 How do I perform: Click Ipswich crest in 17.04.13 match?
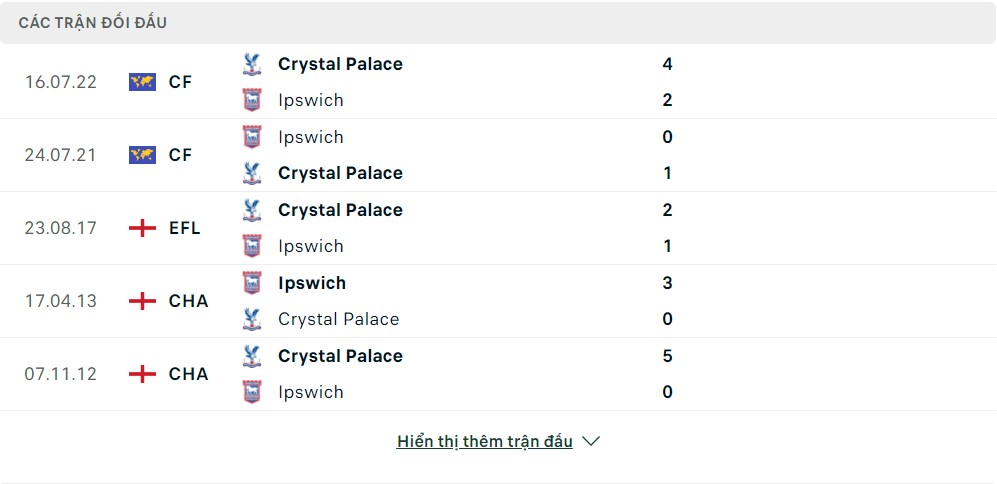coord(252,283)
